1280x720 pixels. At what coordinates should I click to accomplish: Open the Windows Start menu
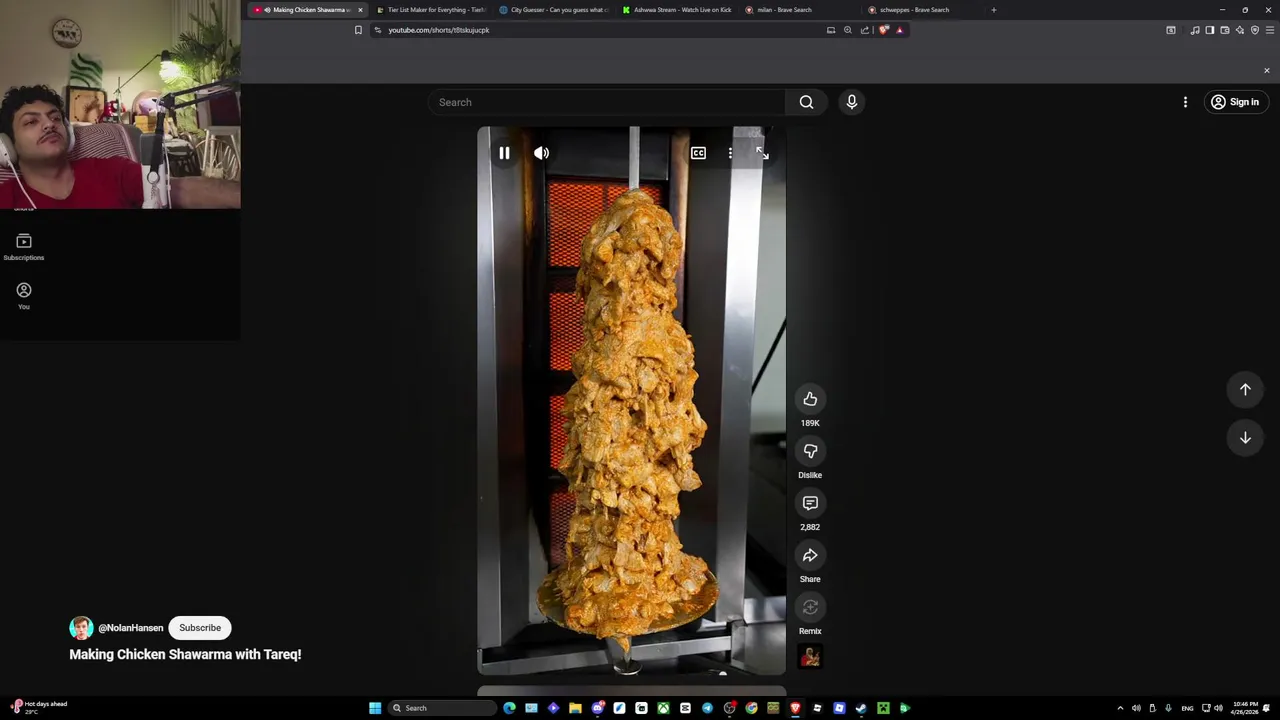pyautogui.click(x=375, y=708)
